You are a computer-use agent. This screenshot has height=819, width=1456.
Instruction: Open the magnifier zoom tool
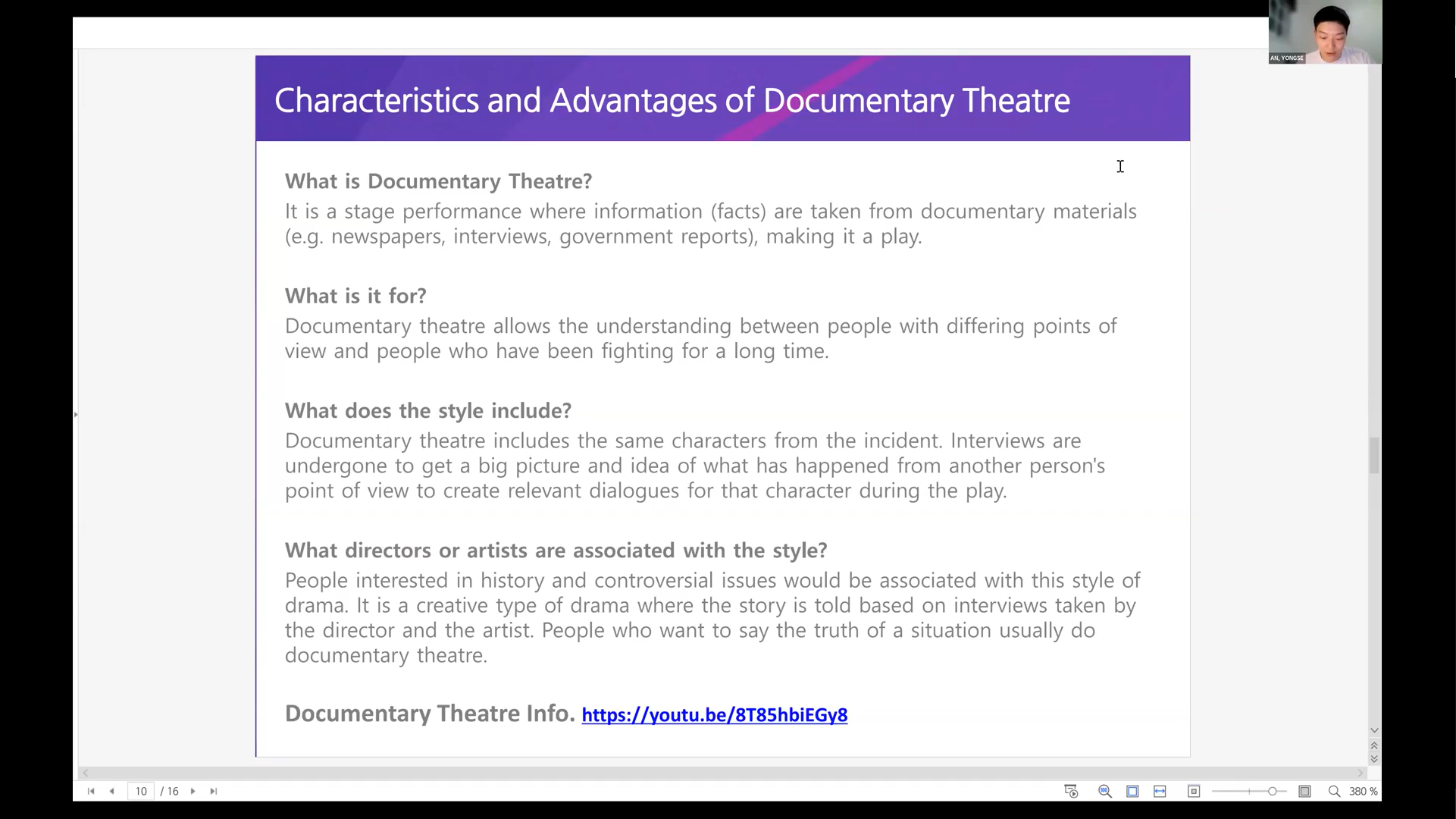(1334, 791)
